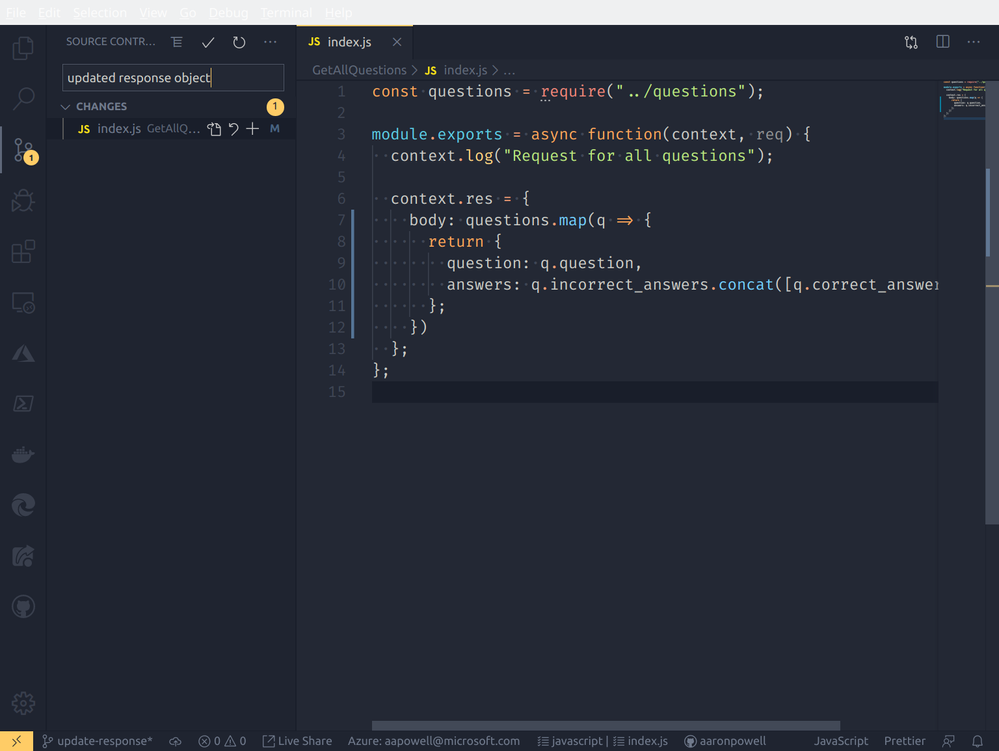Viewport: 999px width, 751px height.
Task: Click Azure account aapowell@microsoft.com
Action: (x=433, y=741)
